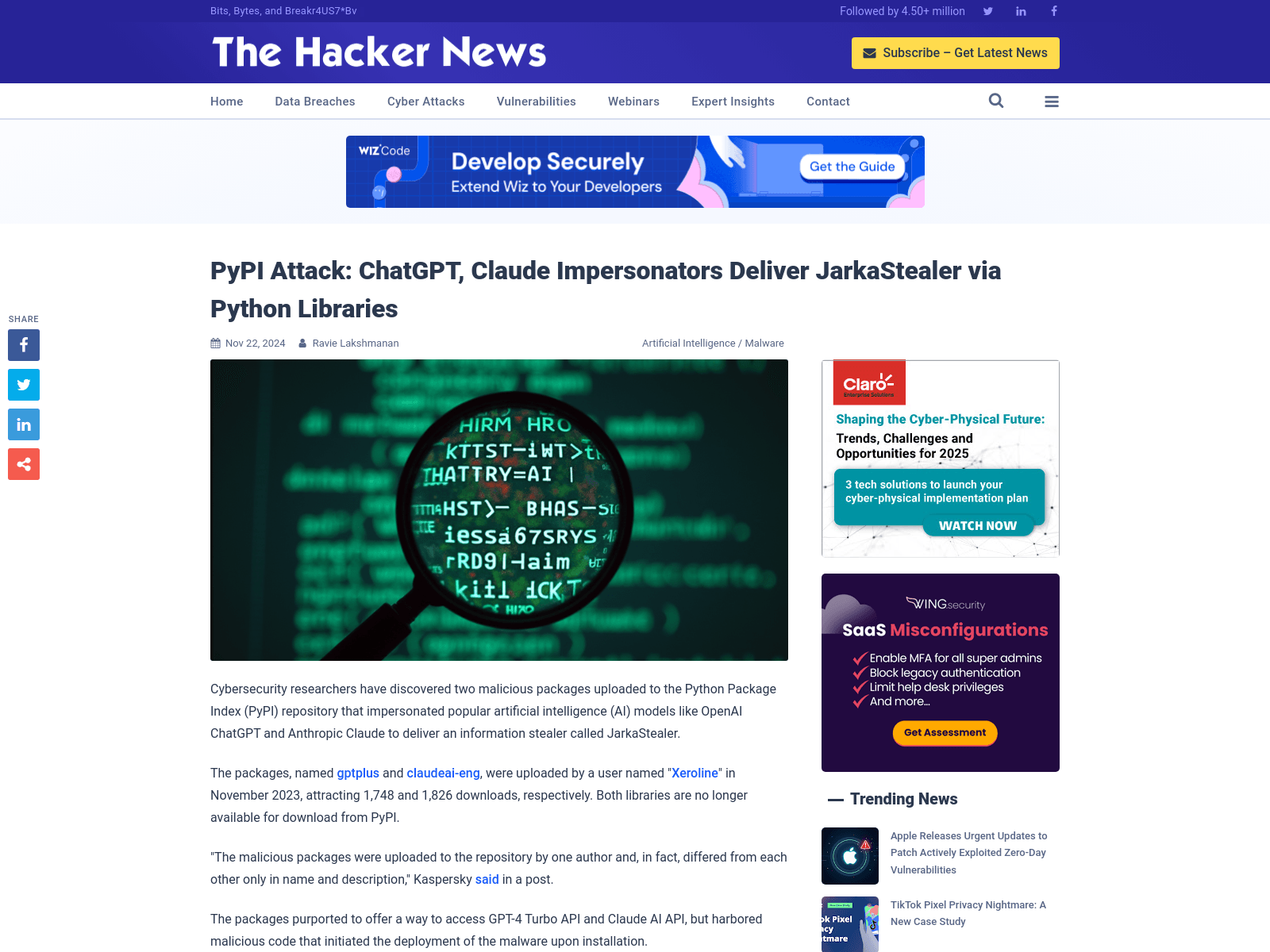Open the TikTok Pixel story thumbnail
This screenshot has width=1270, height=952.
pos(850,924)
